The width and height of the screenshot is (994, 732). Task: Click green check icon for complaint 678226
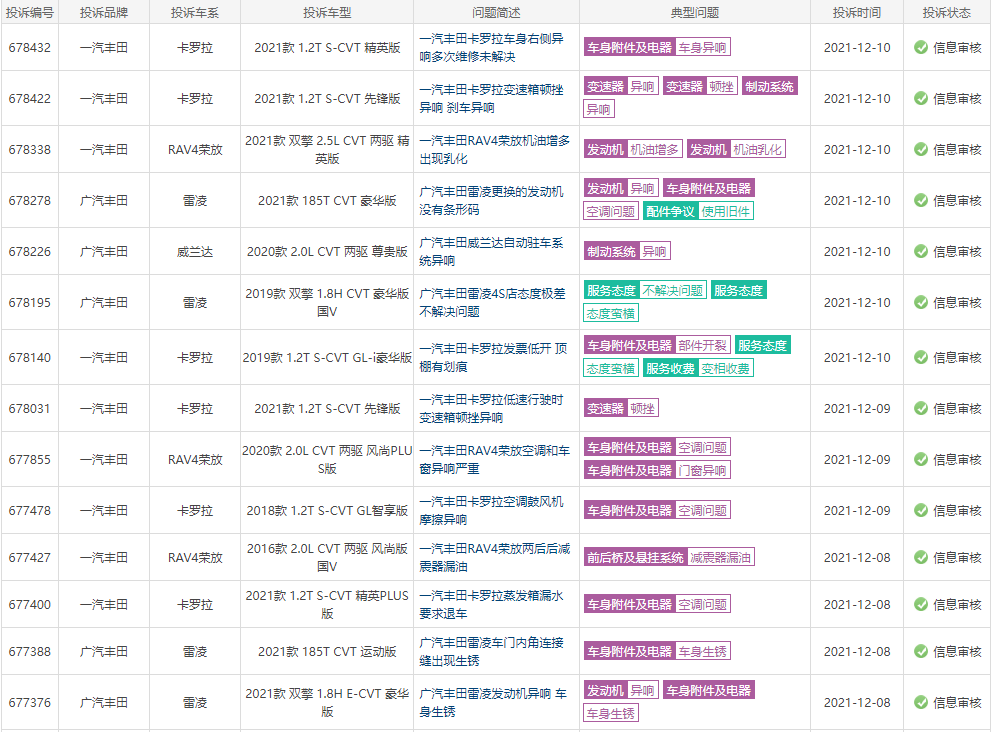[920, 252]
